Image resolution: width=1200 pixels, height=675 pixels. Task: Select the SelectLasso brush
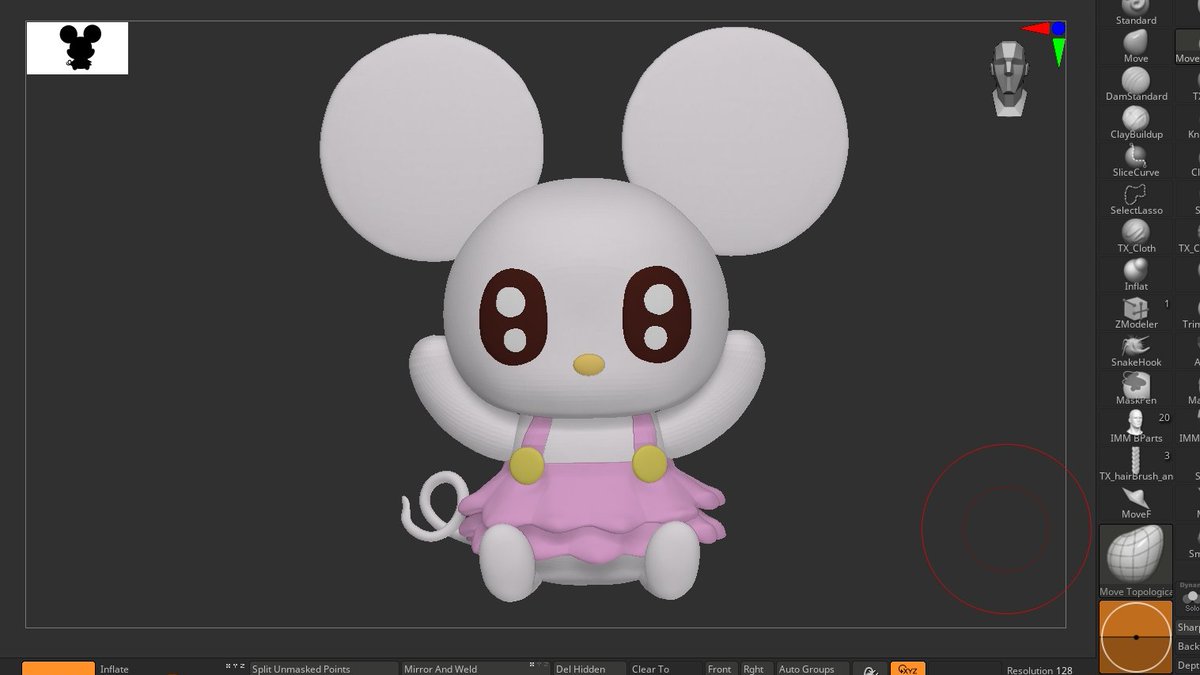pyautogui.click(x=1135, y=198)
